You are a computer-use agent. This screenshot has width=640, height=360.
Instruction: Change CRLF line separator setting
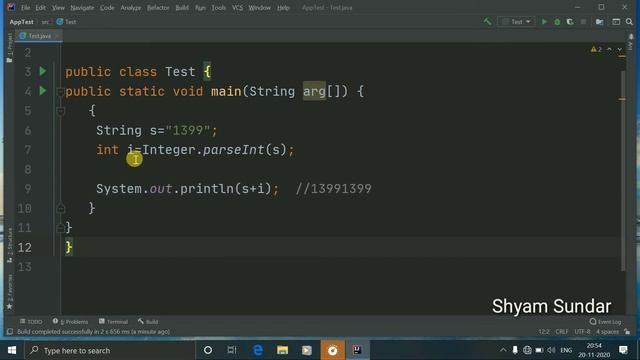(562, 332)
